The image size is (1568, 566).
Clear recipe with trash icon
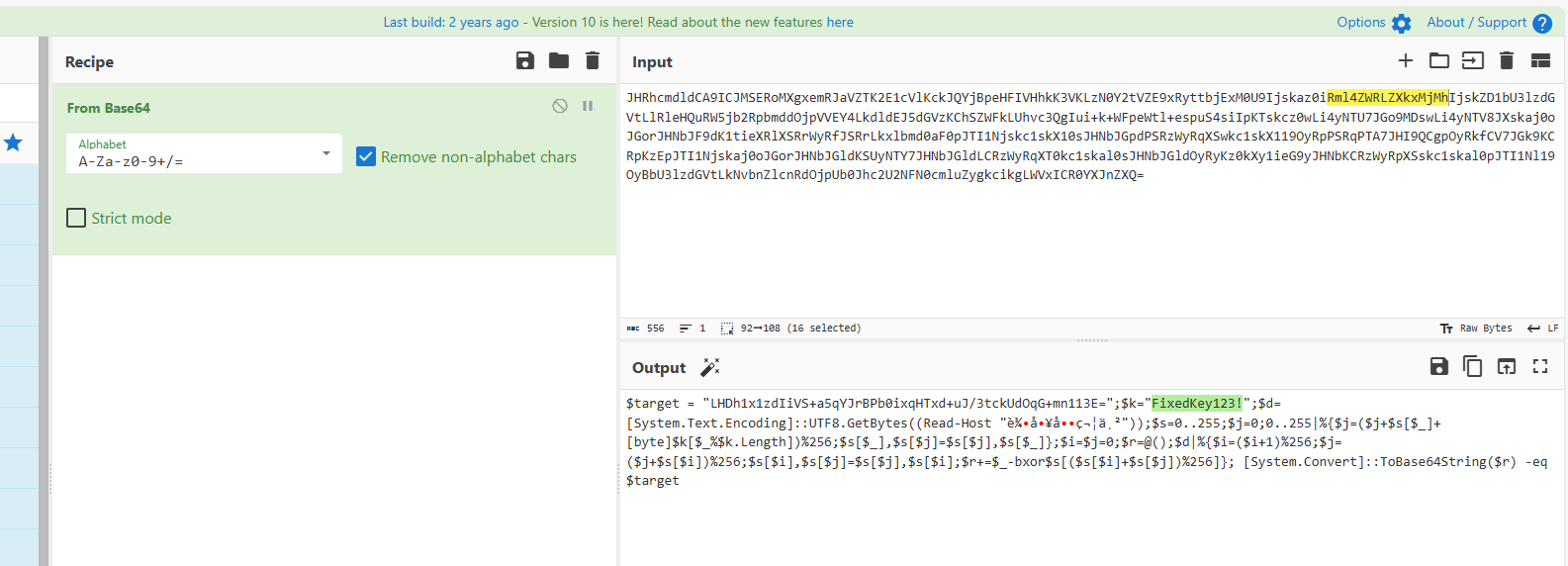[x=593, y=61]
